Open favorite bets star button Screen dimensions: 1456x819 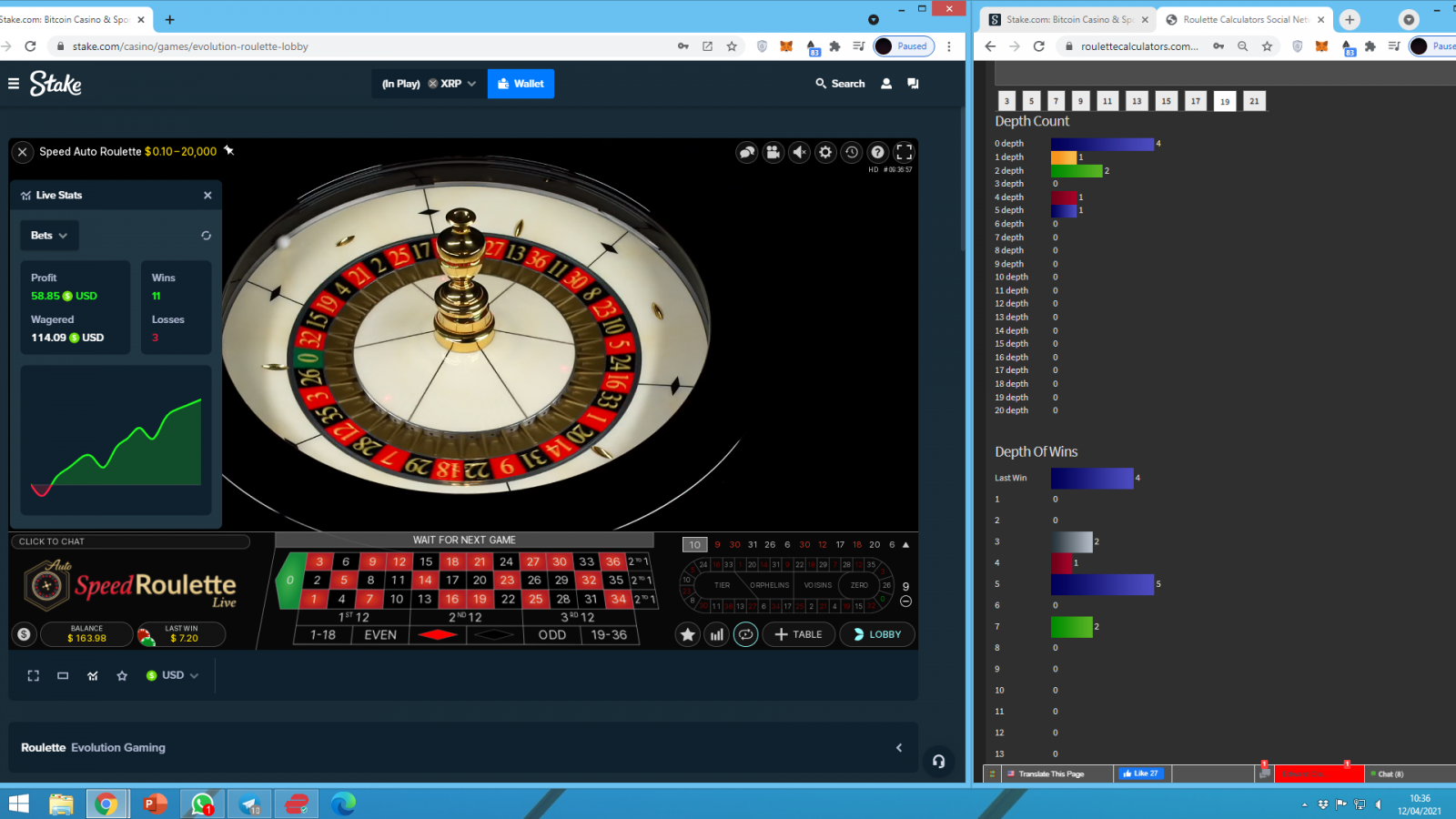point(688,634)
